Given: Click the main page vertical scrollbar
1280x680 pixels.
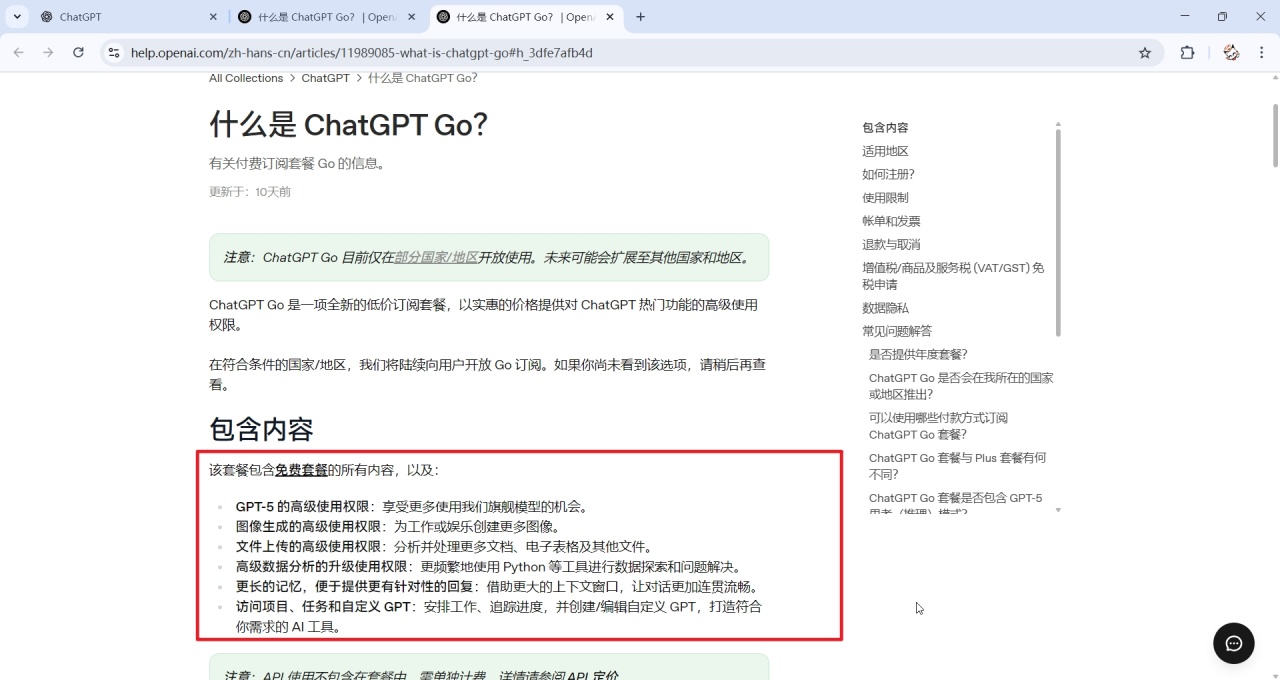Looking at the screenshot, I should pyautogui.click(x=1275, y=135).
